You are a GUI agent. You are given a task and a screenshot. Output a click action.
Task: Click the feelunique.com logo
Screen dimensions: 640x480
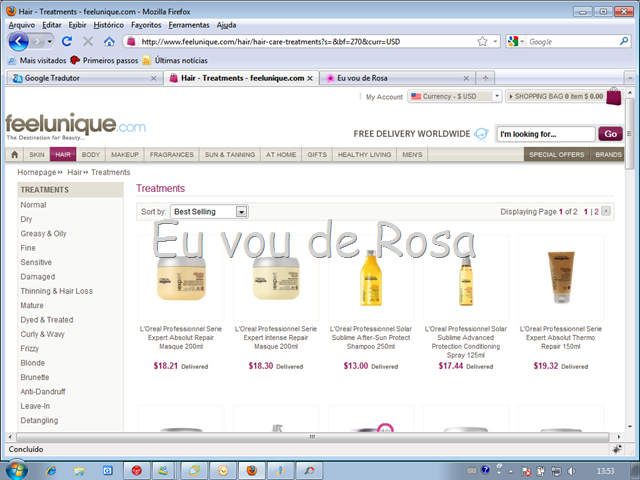[76, 126]
